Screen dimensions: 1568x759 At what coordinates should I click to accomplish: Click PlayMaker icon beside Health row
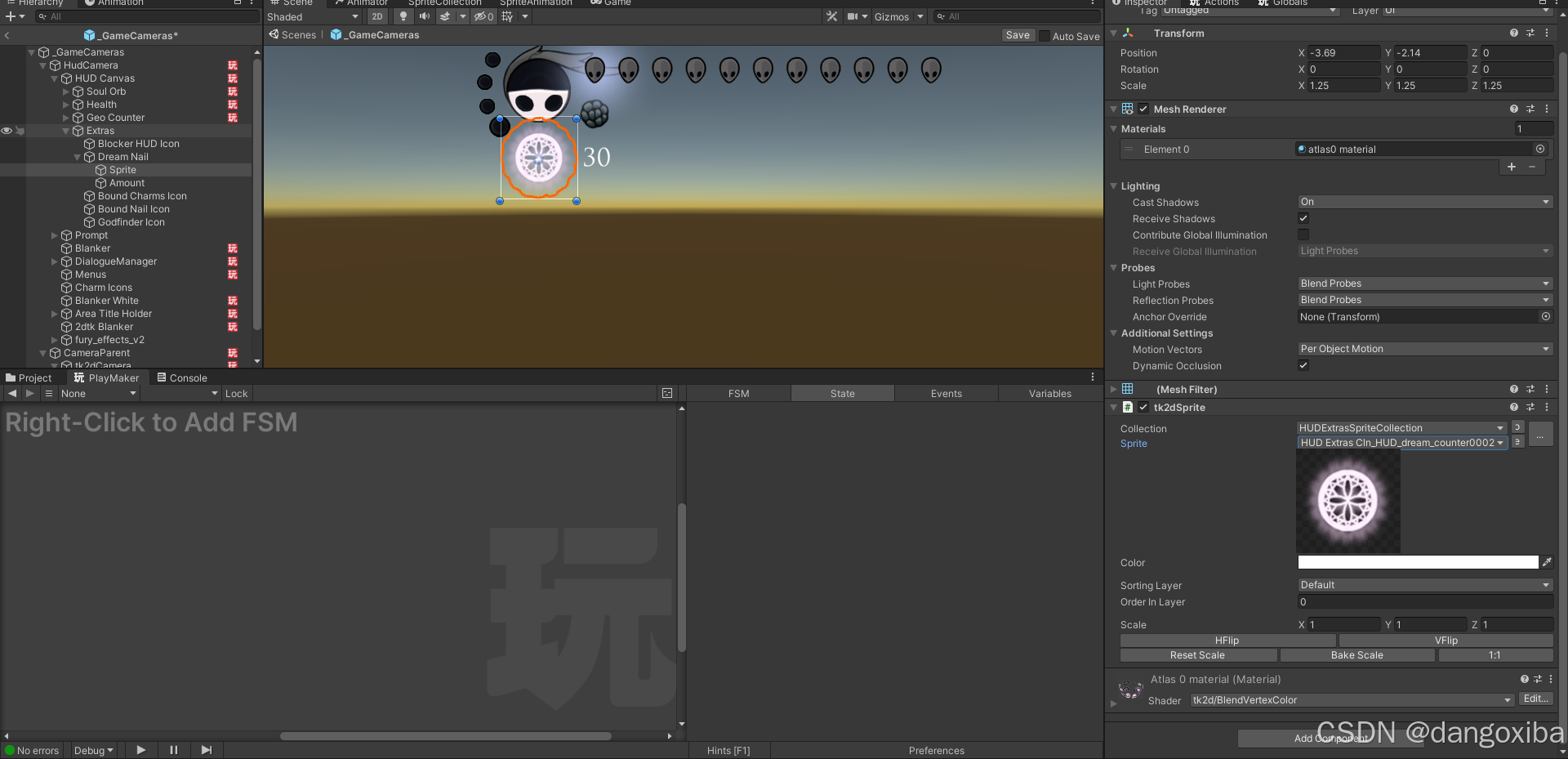click(233, 105)
